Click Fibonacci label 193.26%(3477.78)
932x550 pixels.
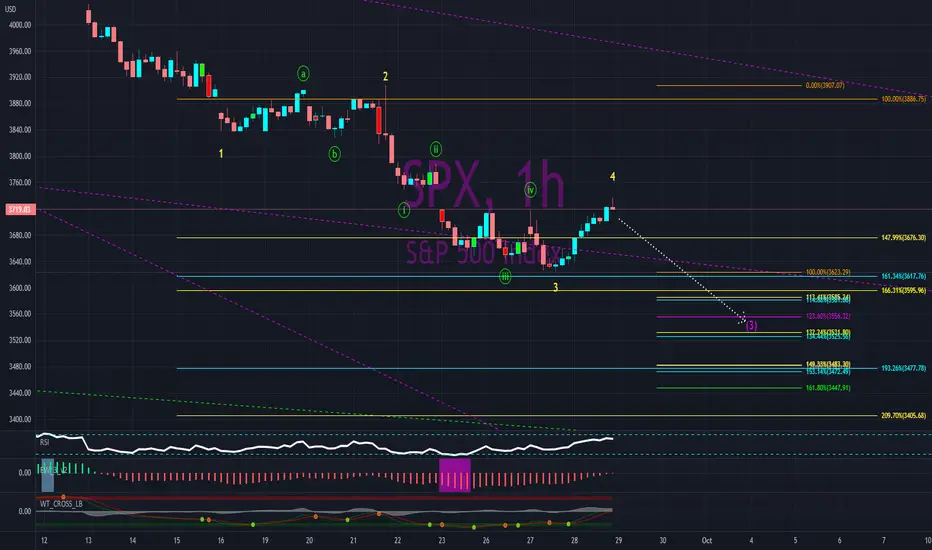(903, 369)
